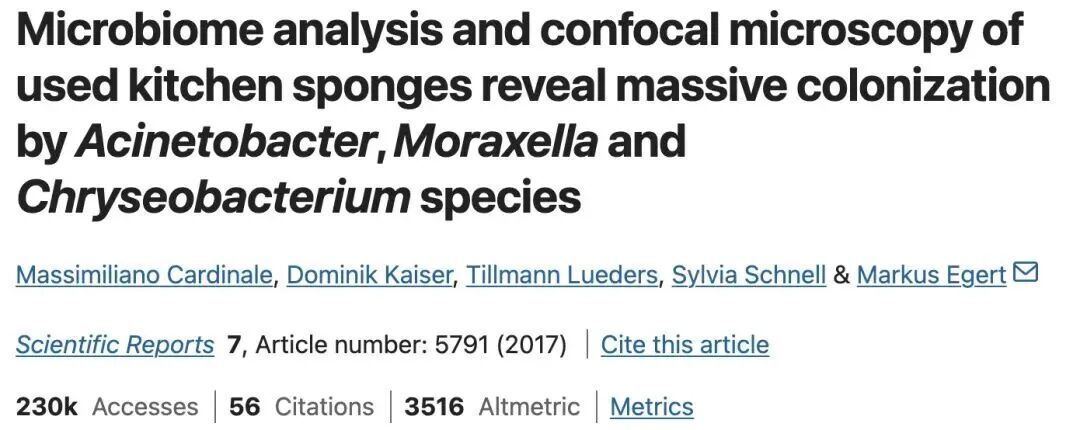Click the Cite this article link
Viewport: 1080px width, 430px height.
685,345
